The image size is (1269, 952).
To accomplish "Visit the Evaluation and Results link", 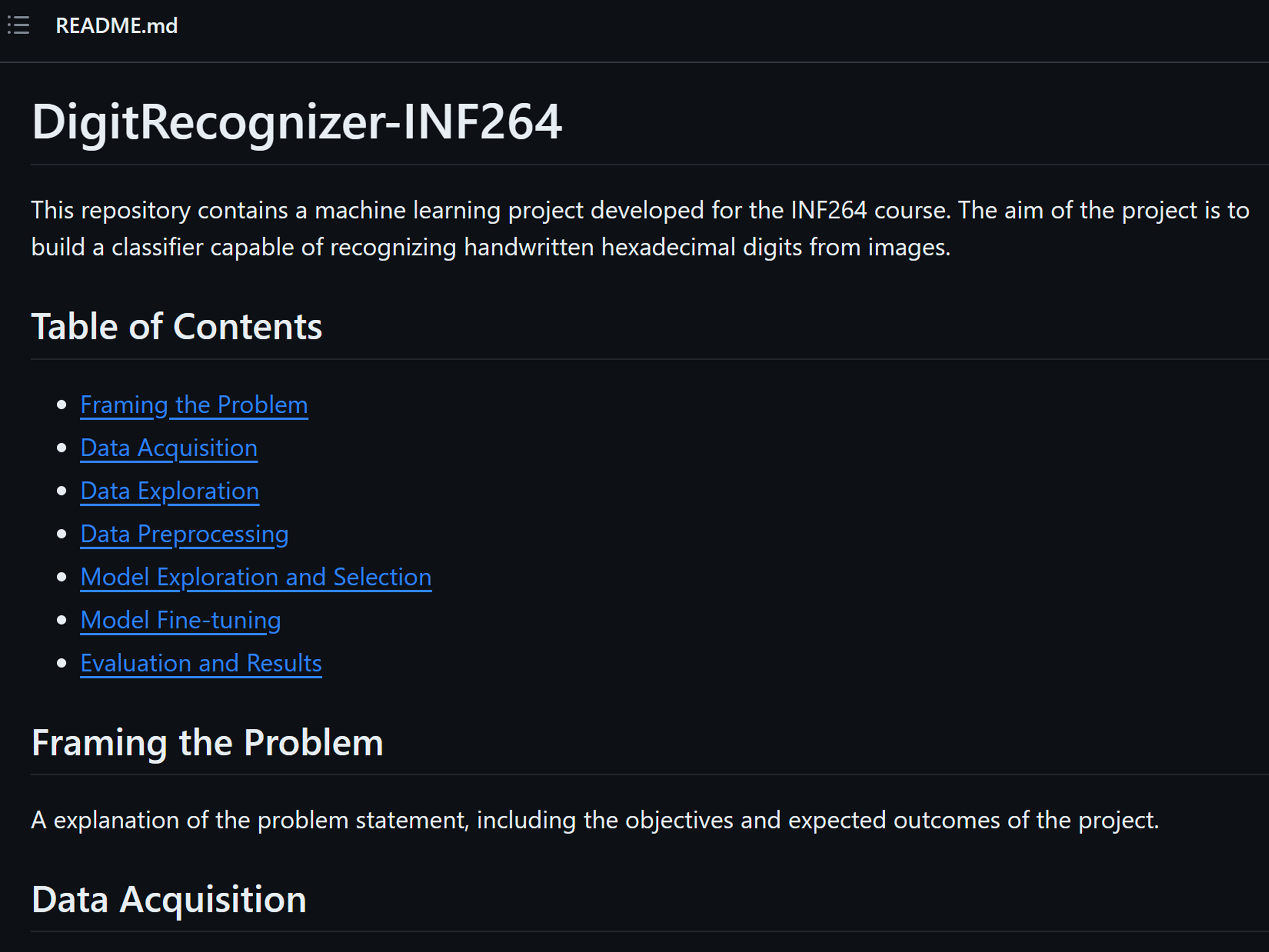I will coord(201,663).
